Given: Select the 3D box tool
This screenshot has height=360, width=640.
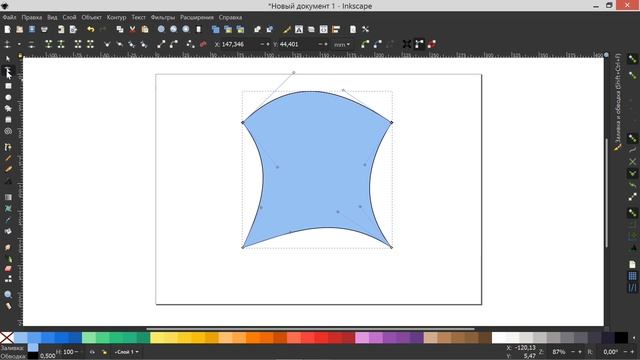Looking at the screenshot, I should pyautogui.click(x=8, y=120).
